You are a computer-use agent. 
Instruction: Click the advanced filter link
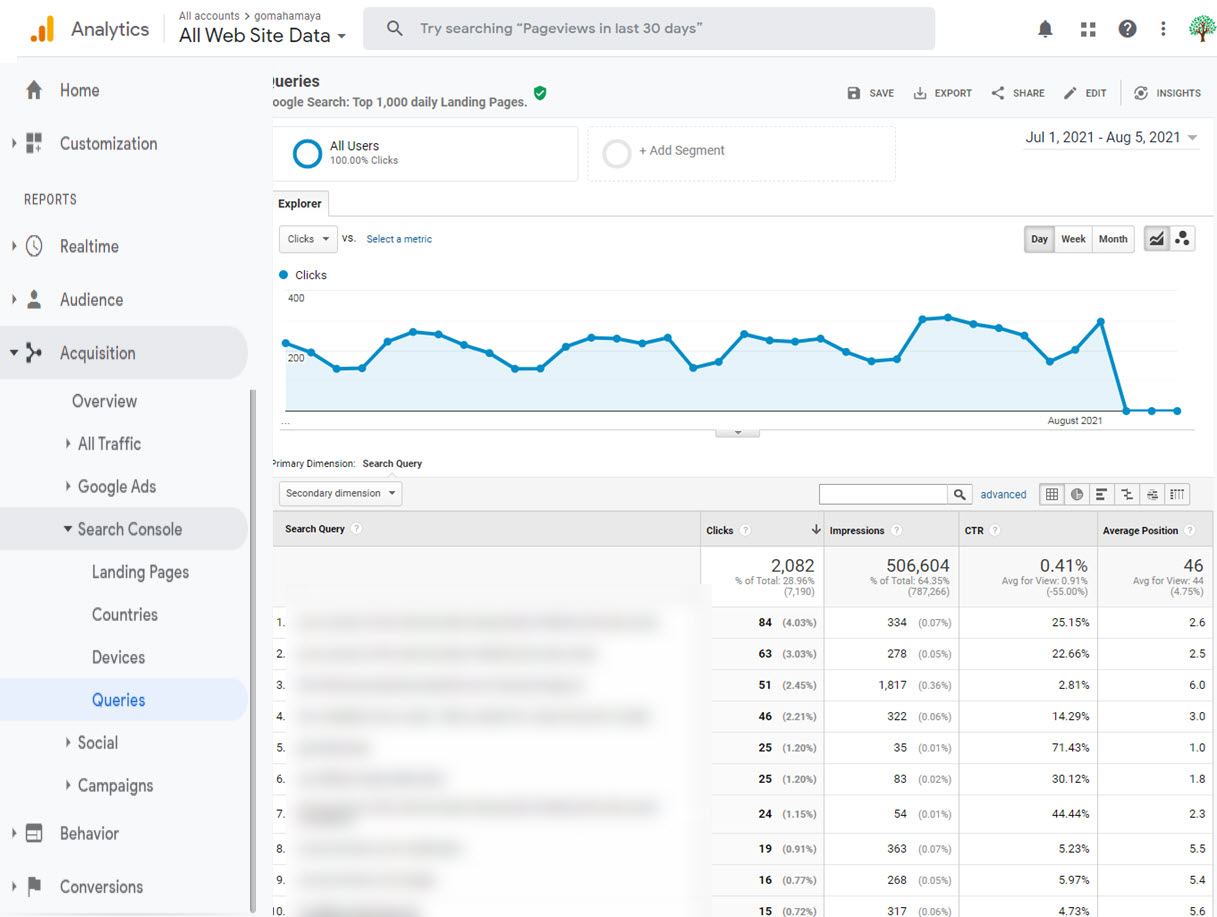tap(1003, 494)
